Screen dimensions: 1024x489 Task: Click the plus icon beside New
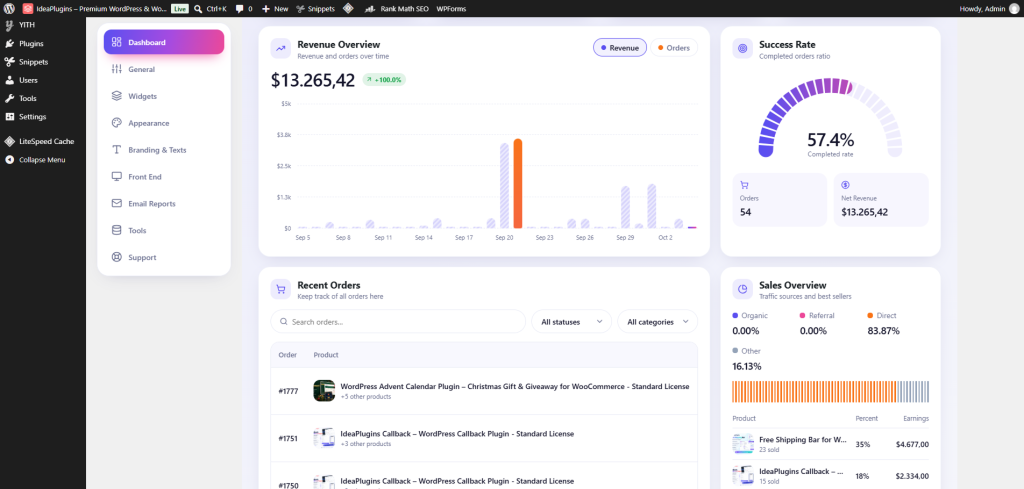266,9
